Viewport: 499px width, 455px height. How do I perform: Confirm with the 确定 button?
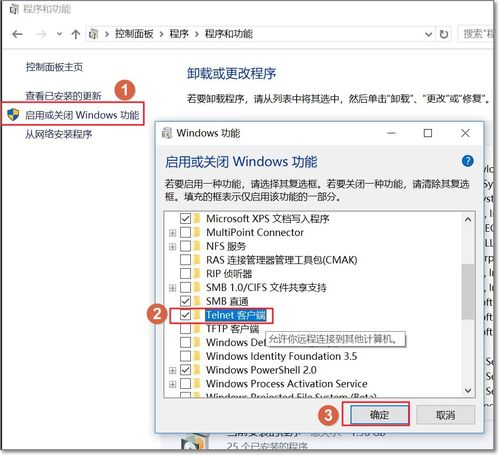[x=379, y=415]
